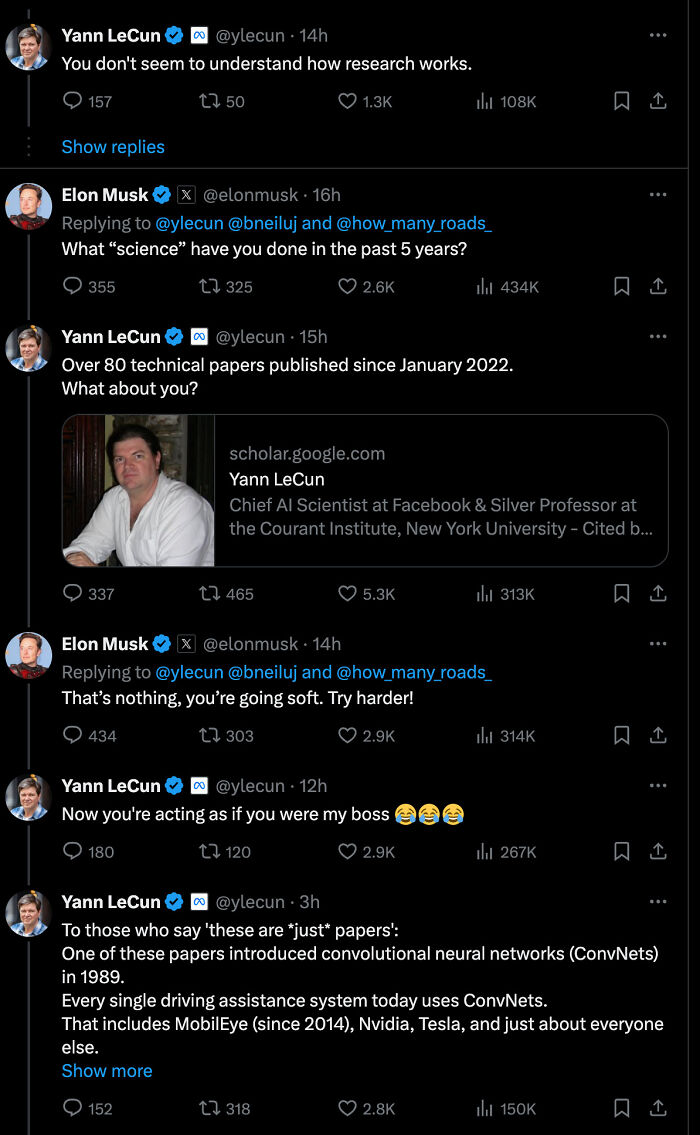The width and height of the screenshot is (700, 1135).
Task: Like the 'You don't seem to understand' tweet
Action: (x=347, y=101)
